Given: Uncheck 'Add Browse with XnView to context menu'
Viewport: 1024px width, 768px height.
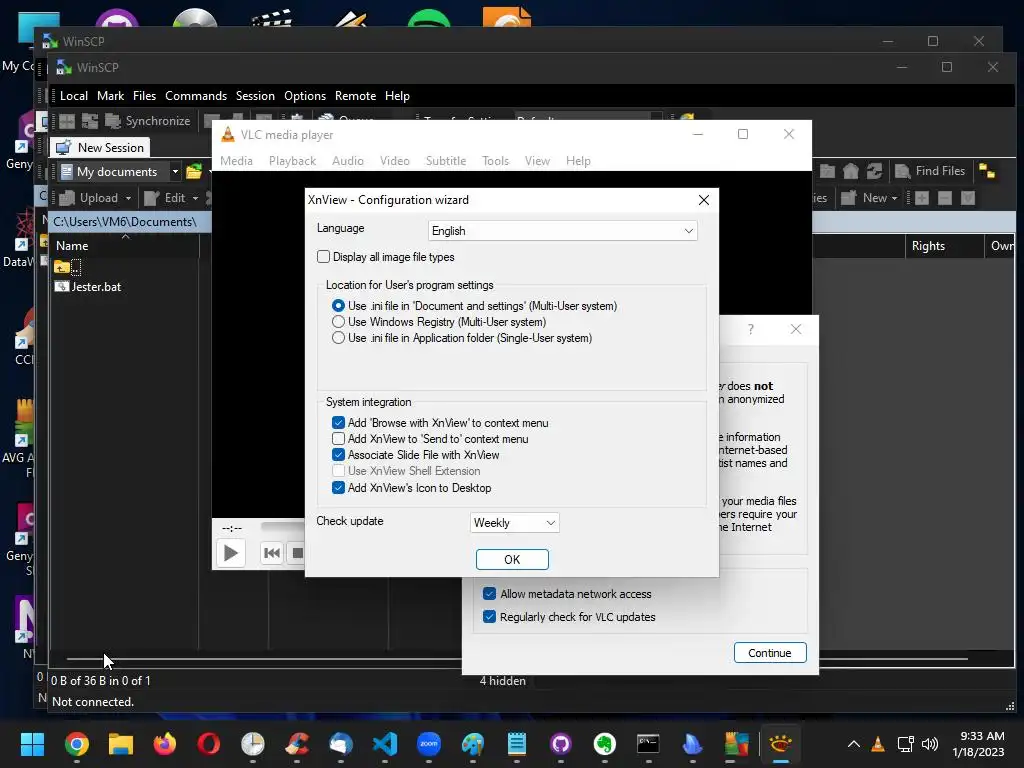Looking at the screenshot, I should pos(338,423).
